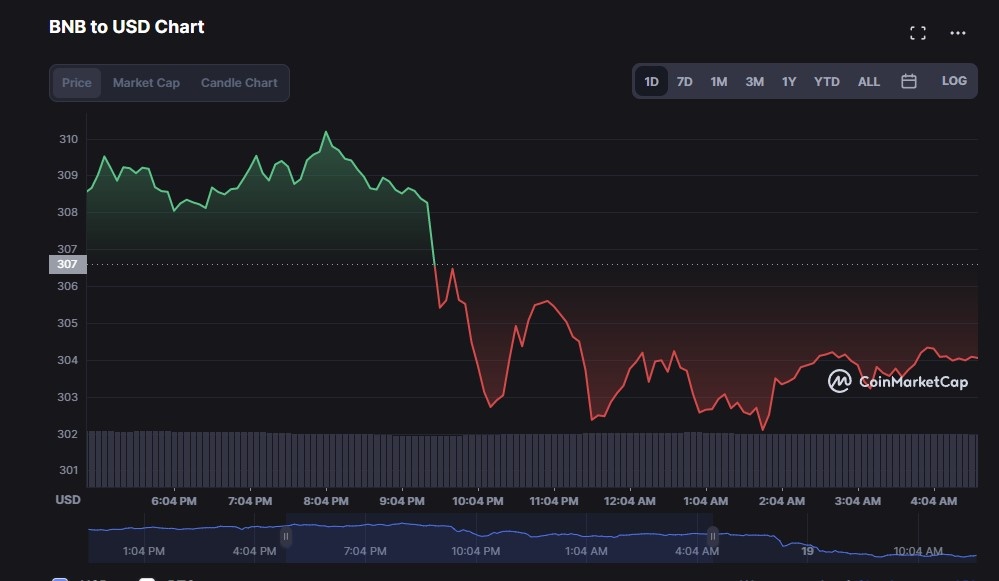Image resolution: width=999 pixels, height=581 pixels.
Task: Switch to the Price tab
Action: [77, 83]
